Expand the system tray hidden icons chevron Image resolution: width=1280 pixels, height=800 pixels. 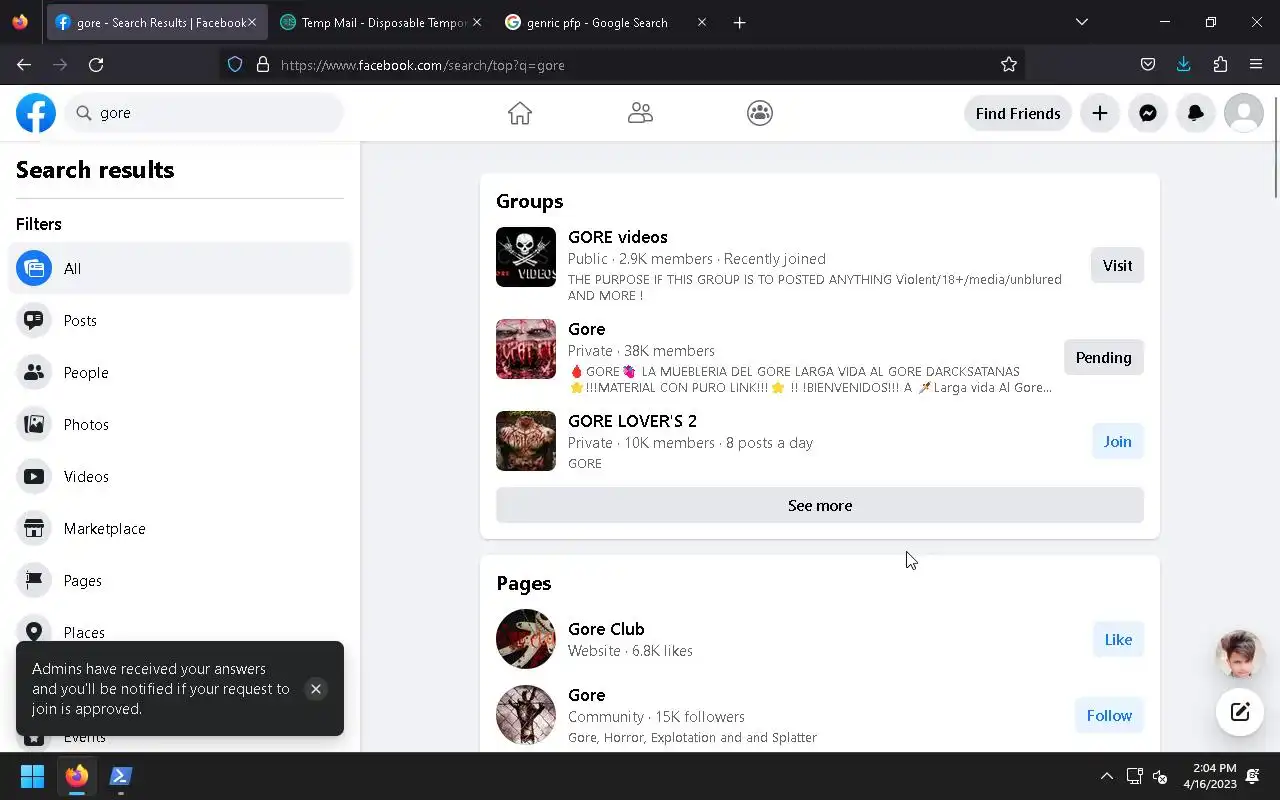pyautogui.click(x=1106, y=776)
